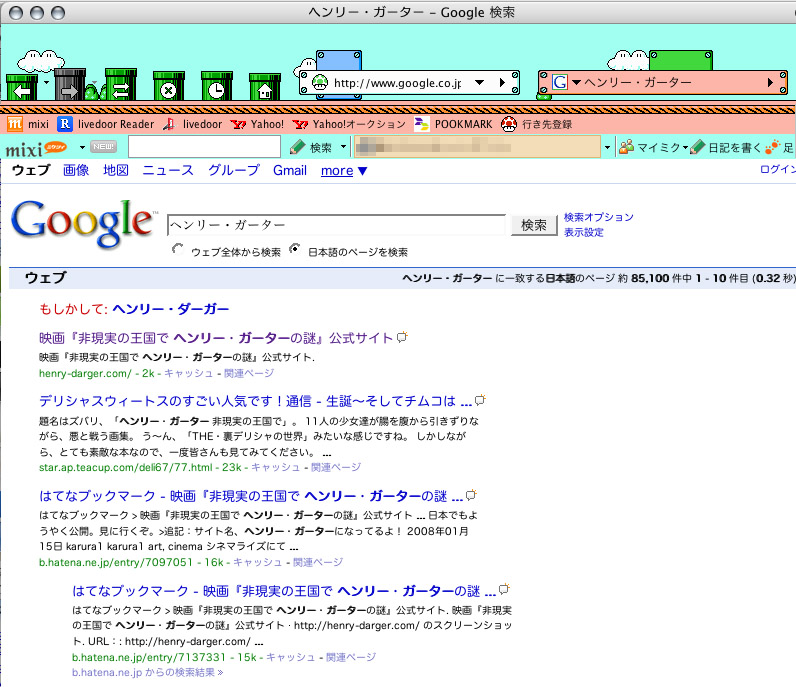Click the マイミク friends icon

pos(626,147)
